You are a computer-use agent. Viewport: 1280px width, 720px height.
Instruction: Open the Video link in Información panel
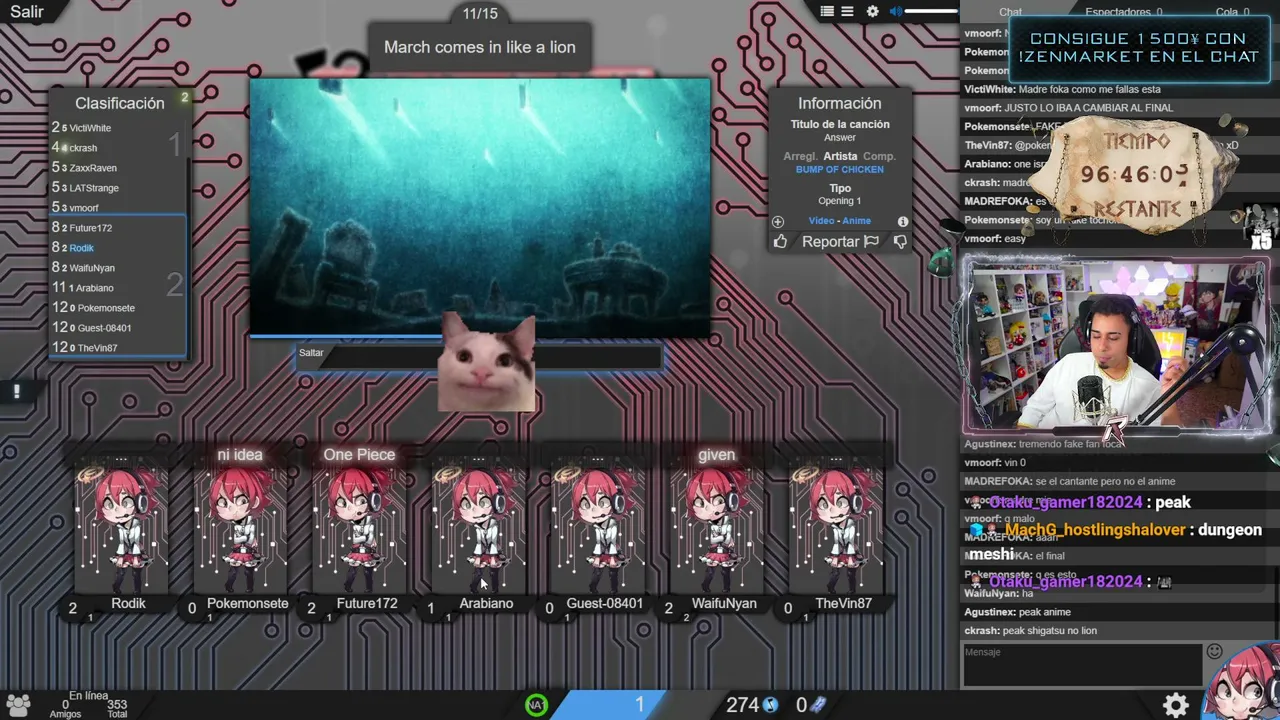pyautogui.click(x=821, y=221)
